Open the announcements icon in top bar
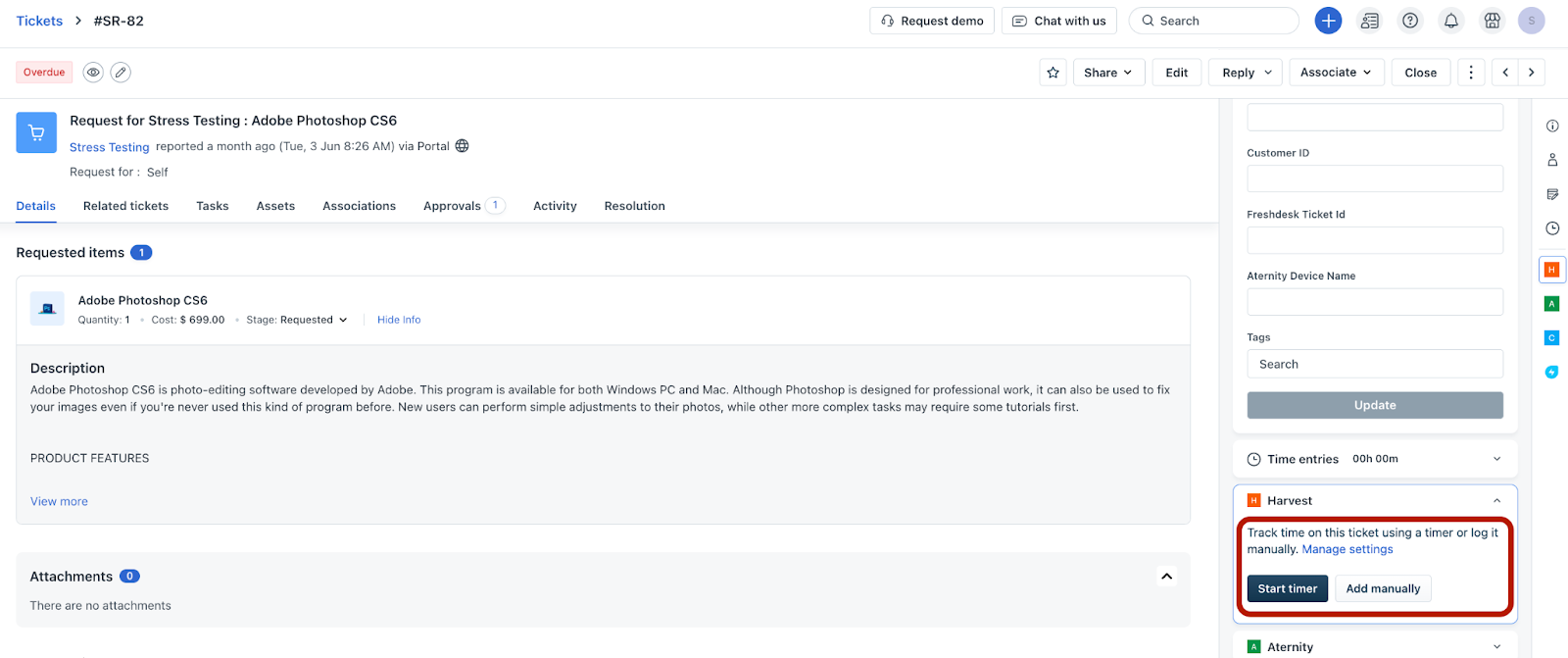This screenshot has height=658, width=1568. [x=1370, y=21]
